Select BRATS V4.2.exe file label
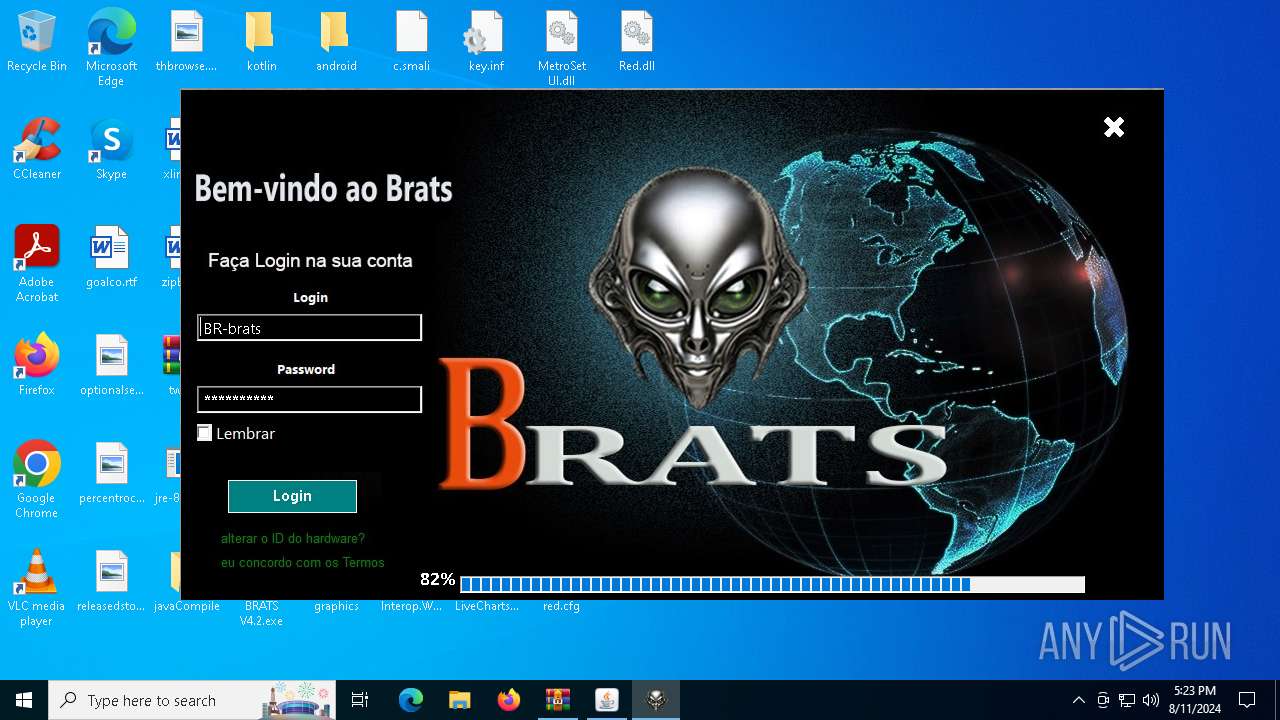This screenshot has width=1280, height=720. [x=261, y=613]
